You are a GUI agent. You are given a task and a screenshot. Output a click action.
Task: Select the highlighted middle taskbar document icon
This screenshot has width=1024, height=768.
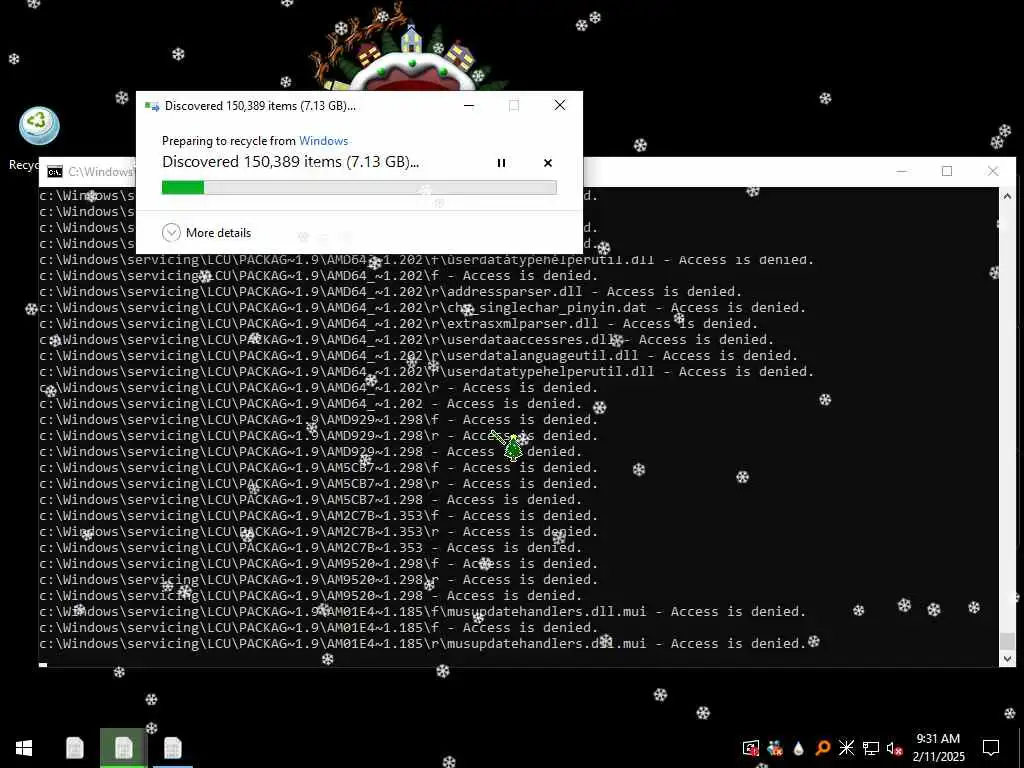click(123, 748)
